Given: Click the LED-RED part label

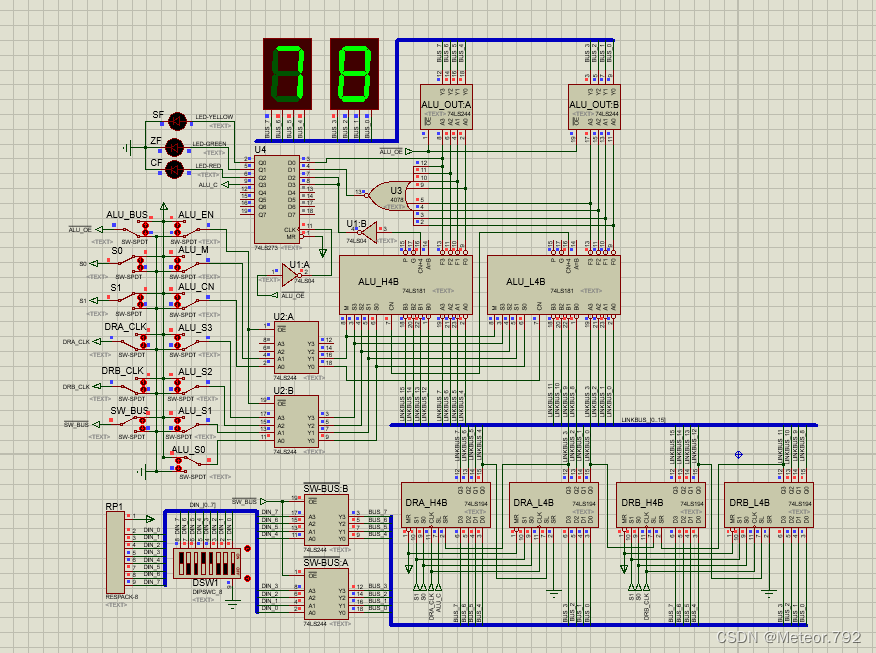Looking at the screenshot, I should coord(208,166).
